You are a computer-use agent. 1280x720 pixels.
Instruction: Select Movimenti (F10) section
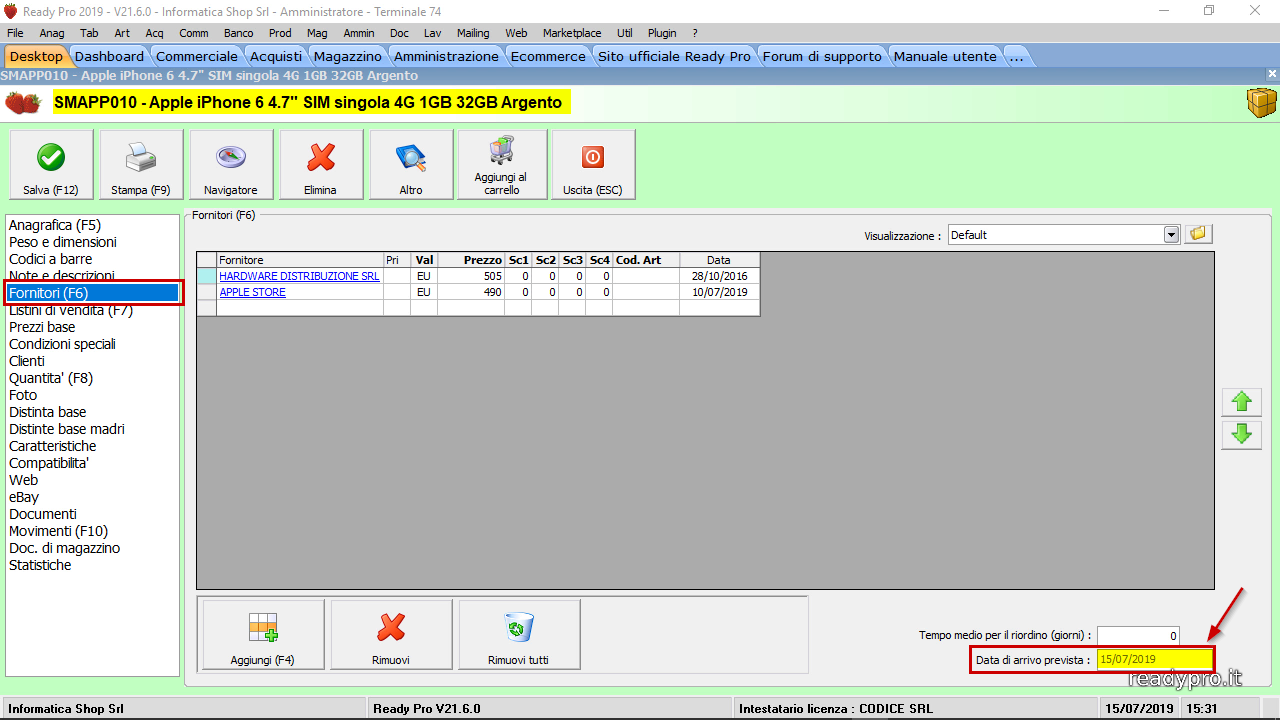click(58, 531)
